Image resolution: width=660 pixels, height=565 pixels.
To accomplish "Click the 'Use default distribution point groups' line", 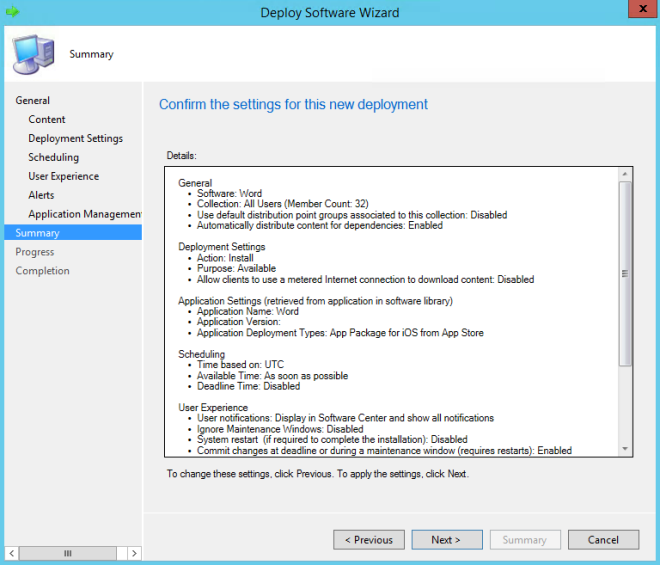I will tap(352, 215).
